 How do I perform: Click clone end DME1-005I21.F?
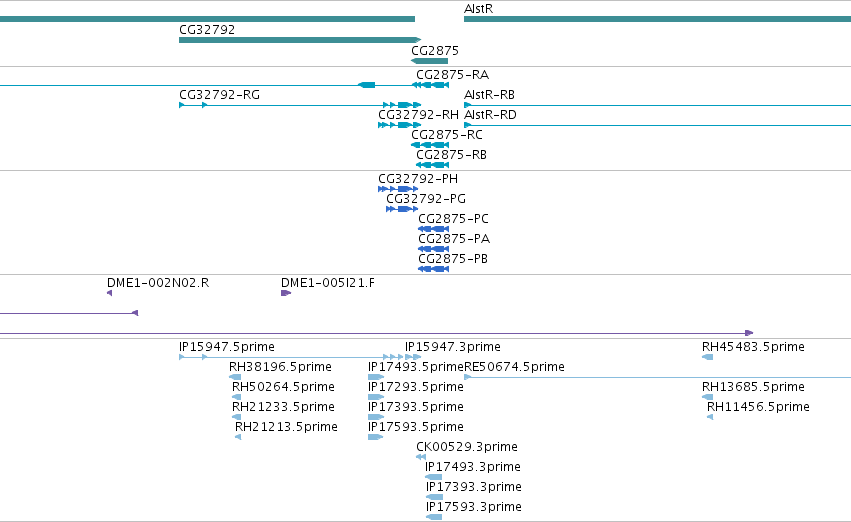point(328,283)
